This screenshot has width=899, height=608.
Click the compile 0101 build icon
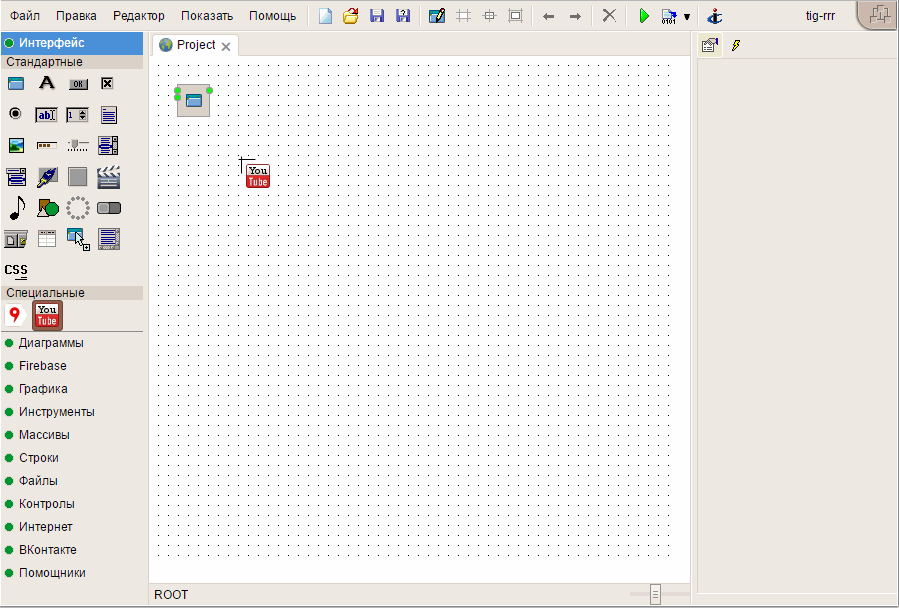point(669,16)
